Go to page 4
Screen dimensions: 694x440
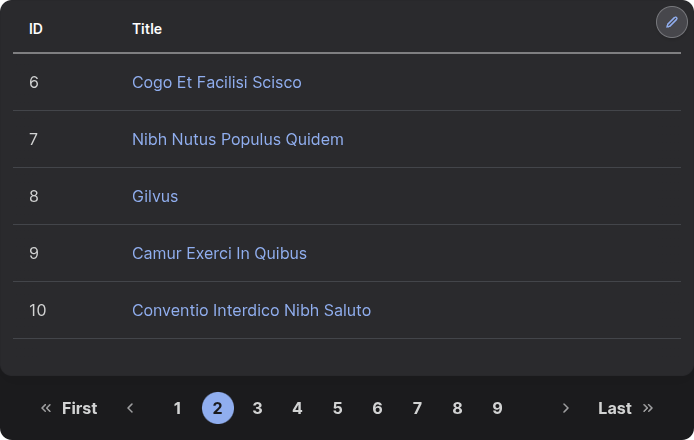pos(297,408)
